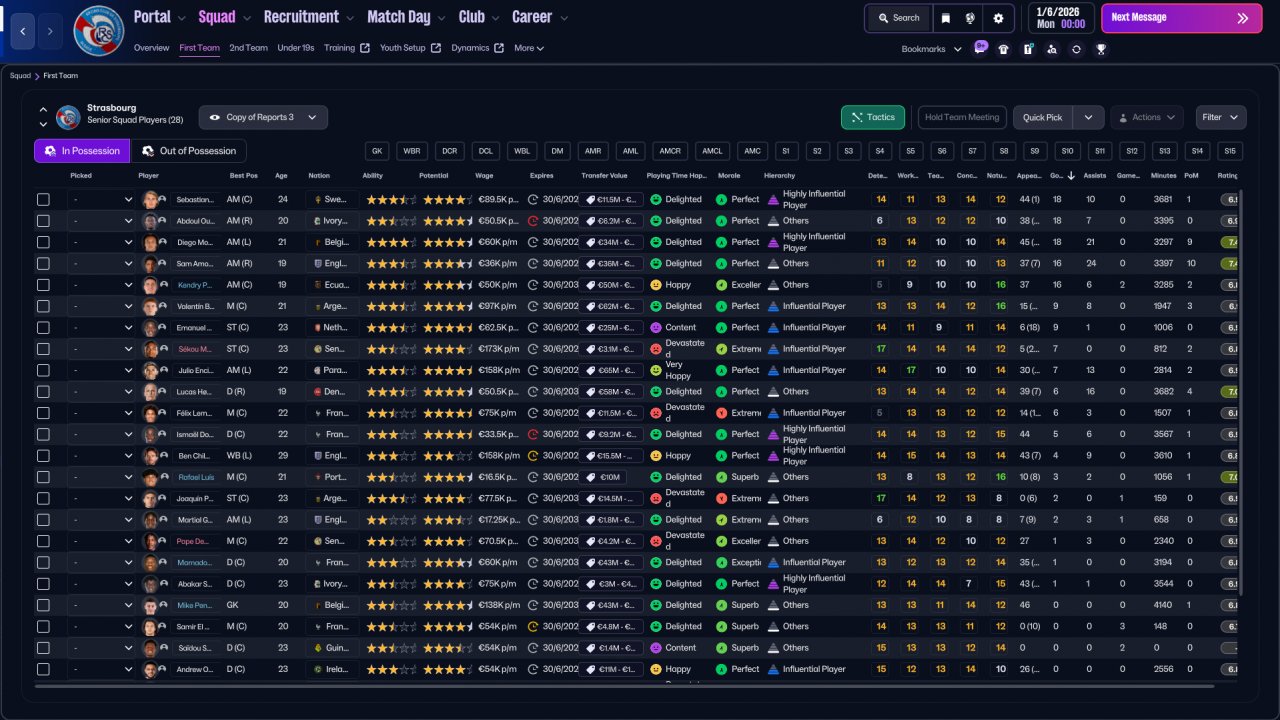1280x720 pixels.
Task: Go forward using the right navigation arrow
Action: (x=50, y=31)
